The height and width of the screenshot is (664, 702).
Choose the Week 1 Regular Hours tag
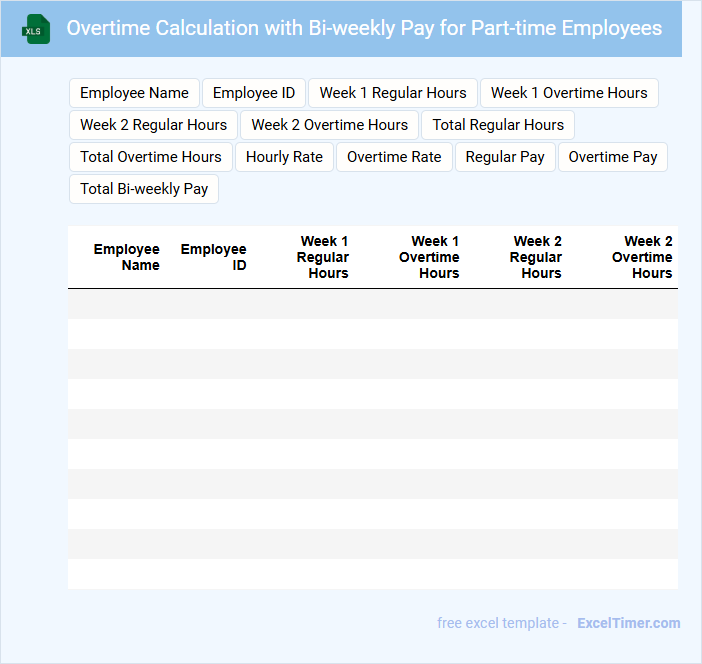(393, 93)
